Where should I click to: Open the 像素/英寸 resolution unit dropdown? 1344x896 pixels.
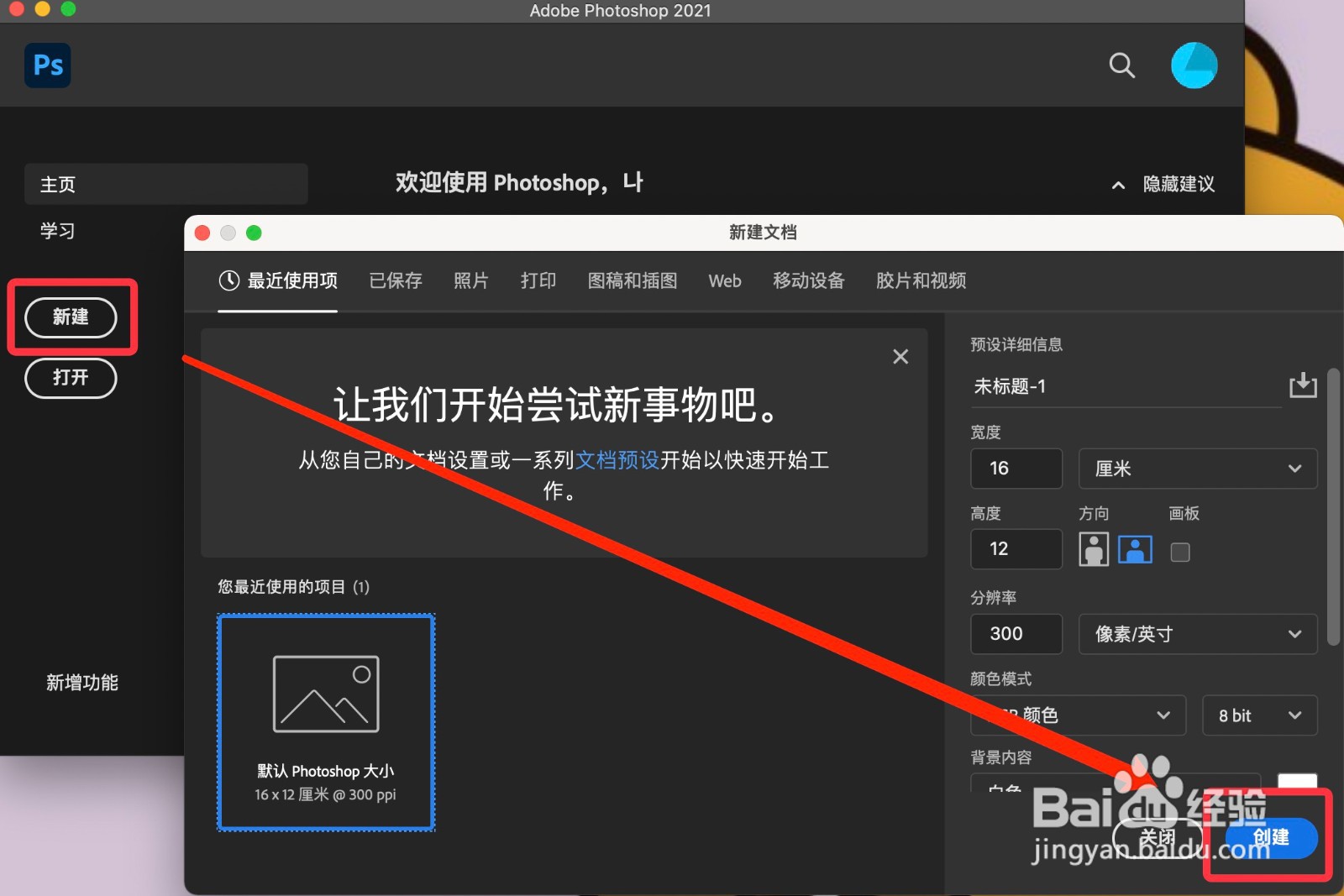[x=1198, y=634]
